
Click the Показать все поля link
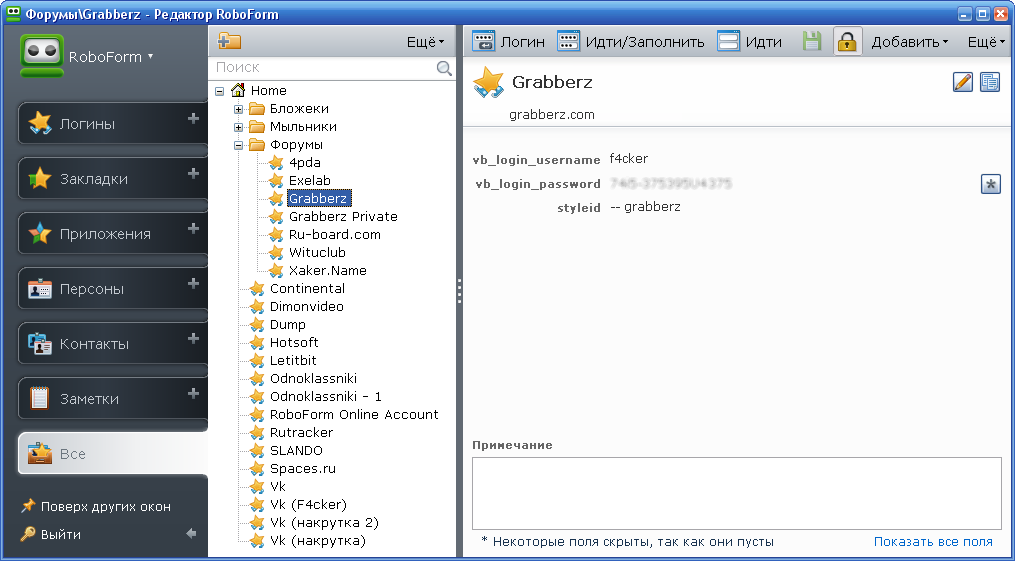(x=933, y=542)
